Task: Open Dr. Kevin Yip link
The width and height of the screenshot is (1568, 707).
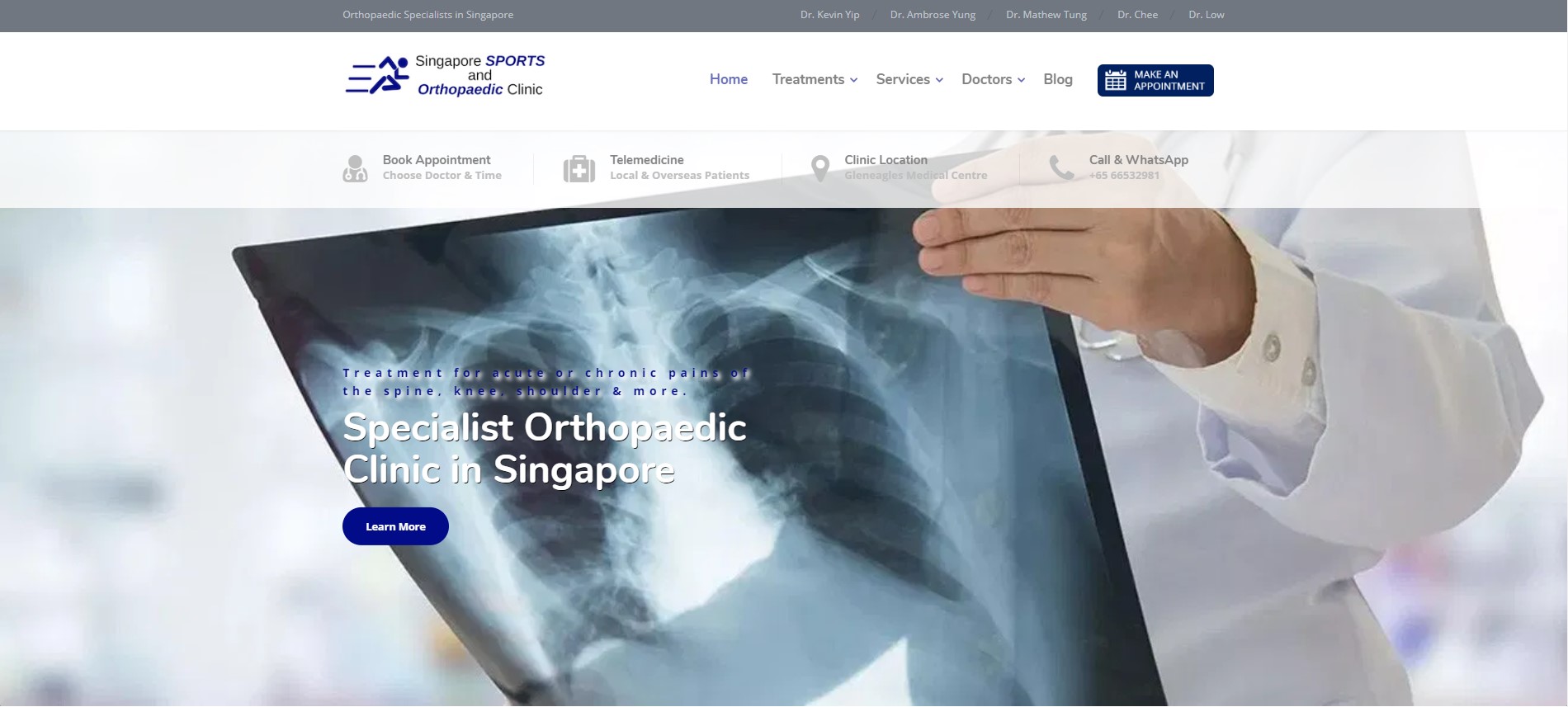Action: coord(829,15)
